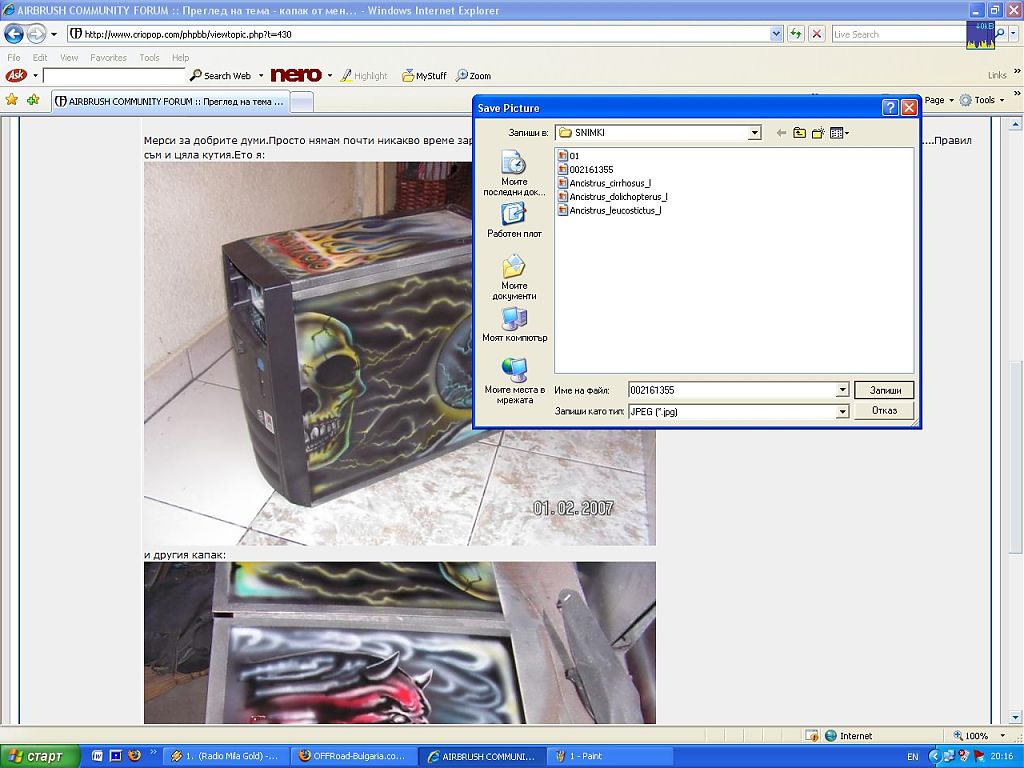Open a new blank browser tab

[301, 101]
